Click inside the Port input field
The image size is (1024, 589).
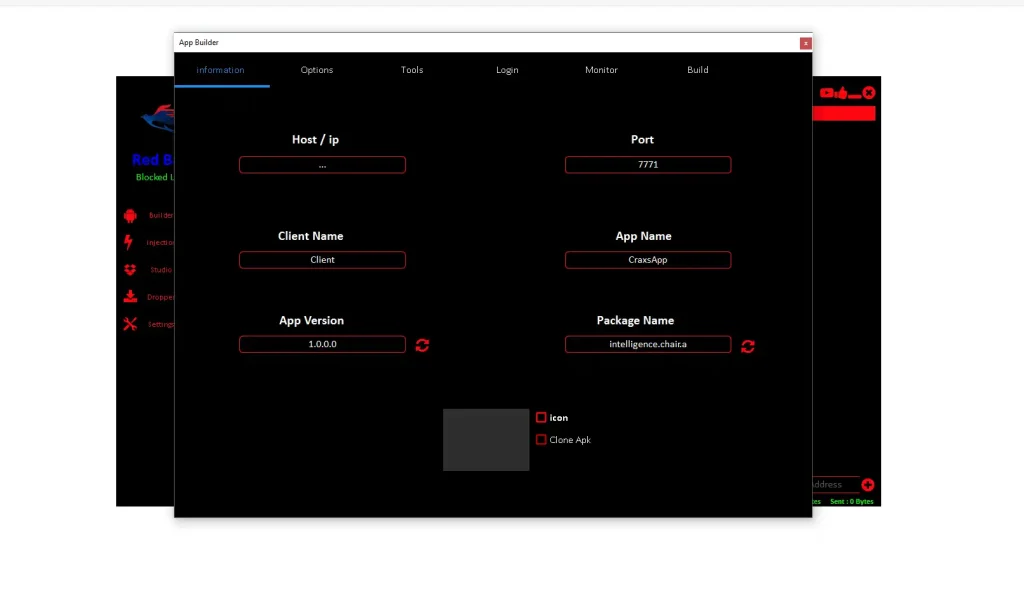(647, 164)
